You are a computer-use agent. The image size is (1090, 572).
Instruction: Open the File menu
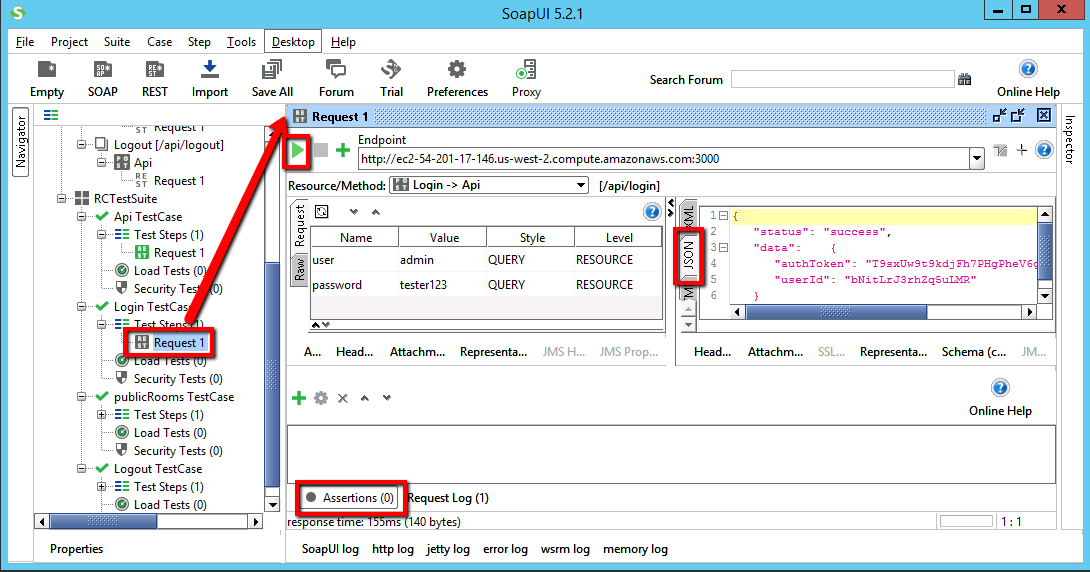(24, 42)
